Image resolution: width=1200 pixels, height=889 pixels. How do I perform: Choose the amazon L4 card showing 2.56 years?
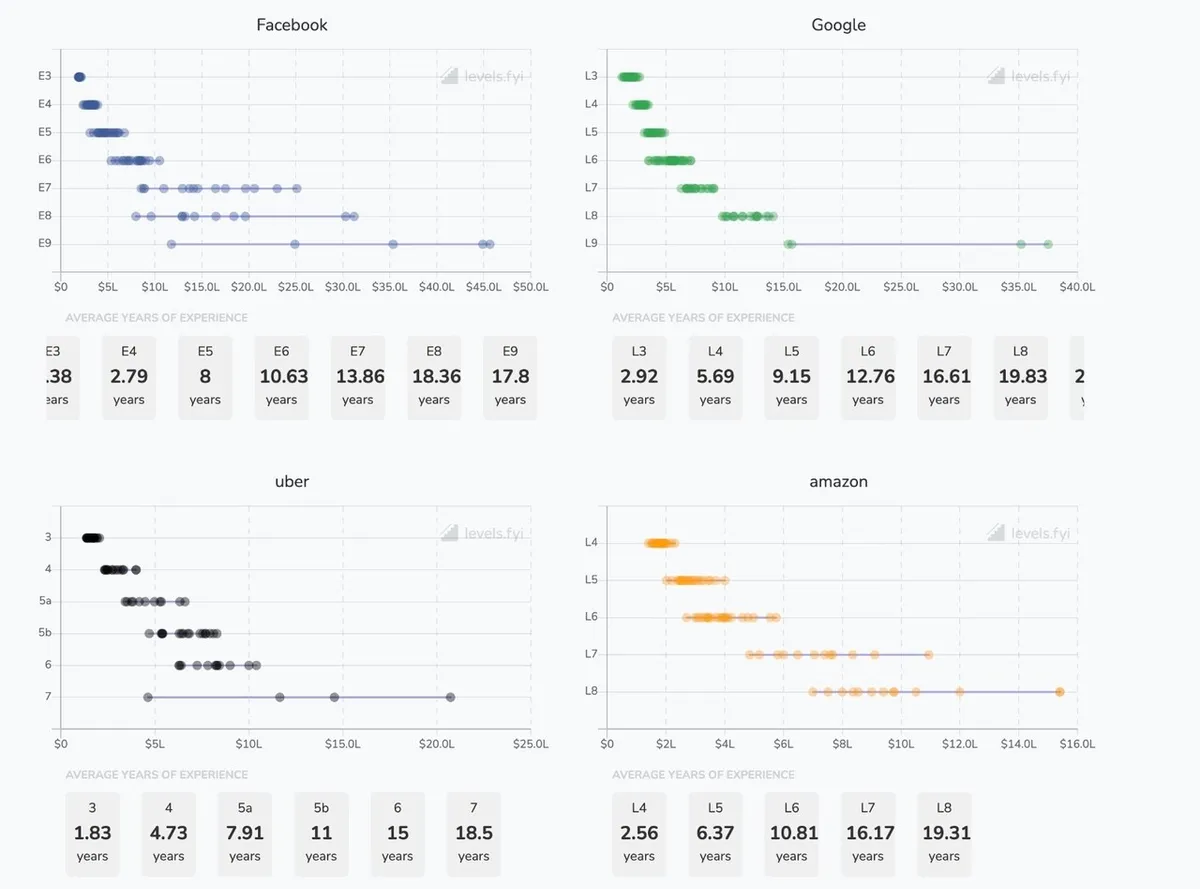tap(639, 834)
